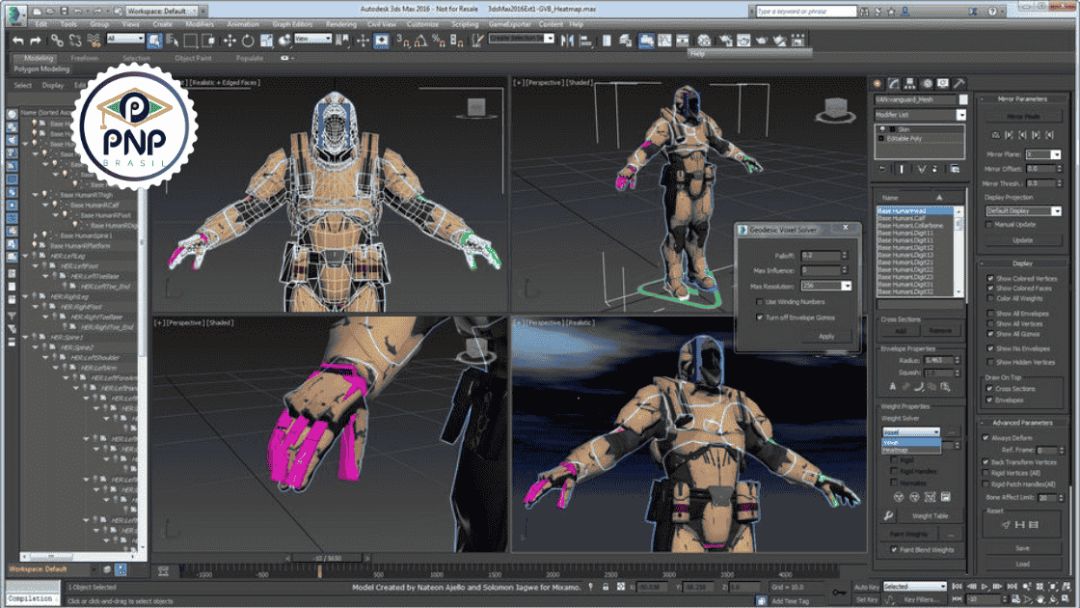Click the Weight Table button
Image resolution: width=1080 pixels, height=608 pixels.
tap(928, 516)
